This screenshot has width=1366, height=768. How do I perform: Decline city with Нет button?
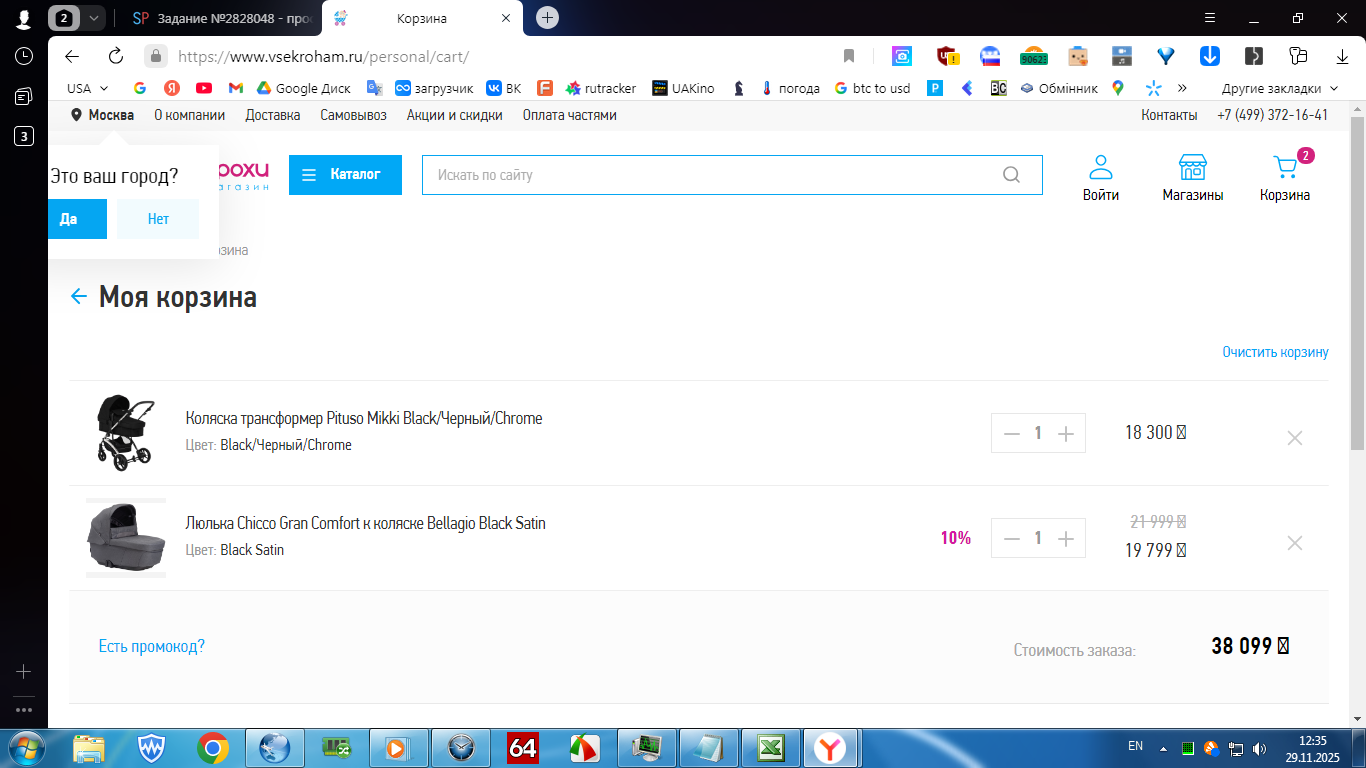pos(158,219)
